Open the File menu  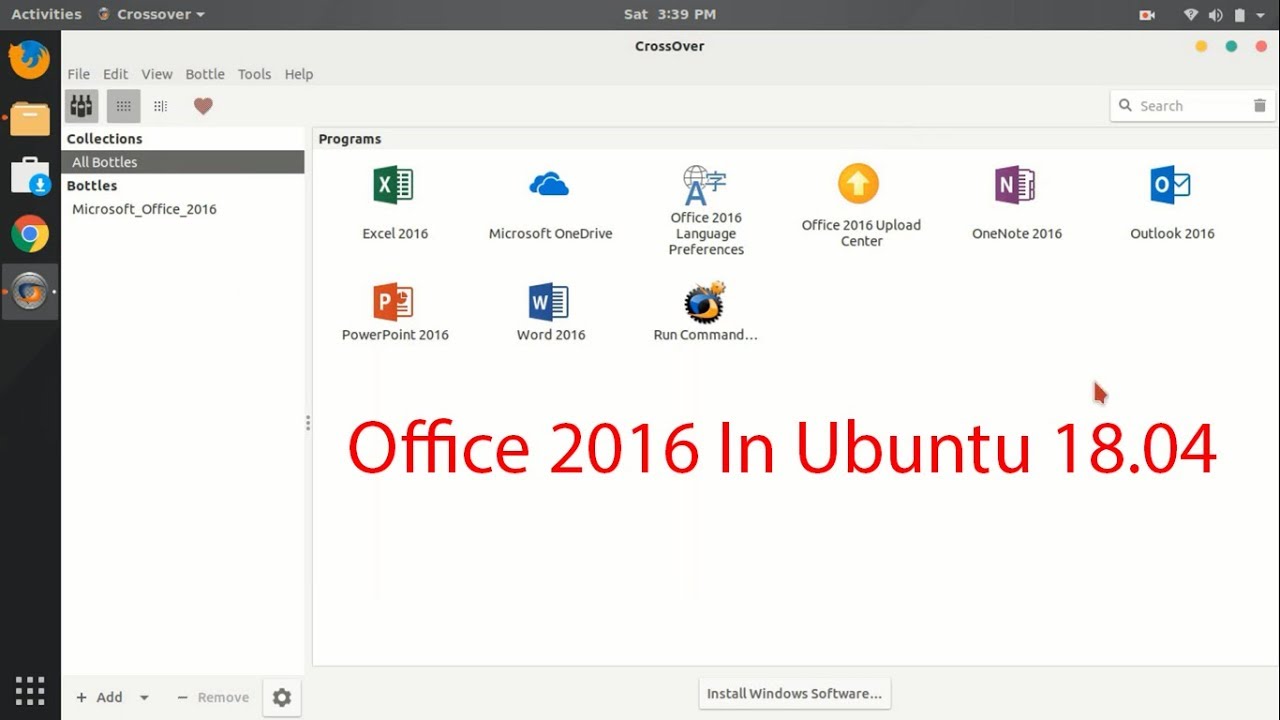pyautogui.click(x=78, y=74)
